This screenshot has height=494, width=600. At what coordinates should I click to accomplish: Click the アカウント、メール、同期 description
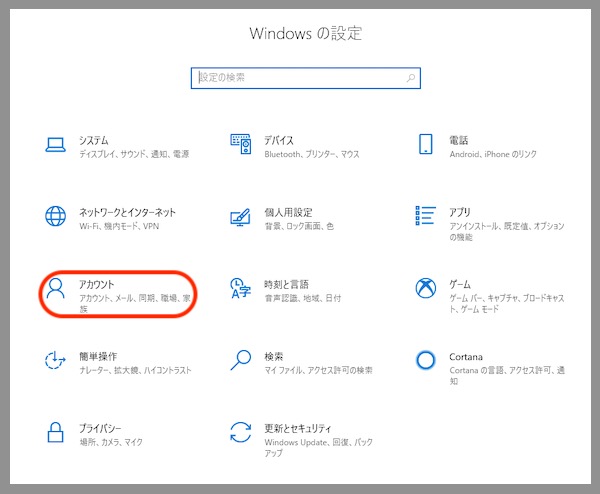[x=135, y=303]
